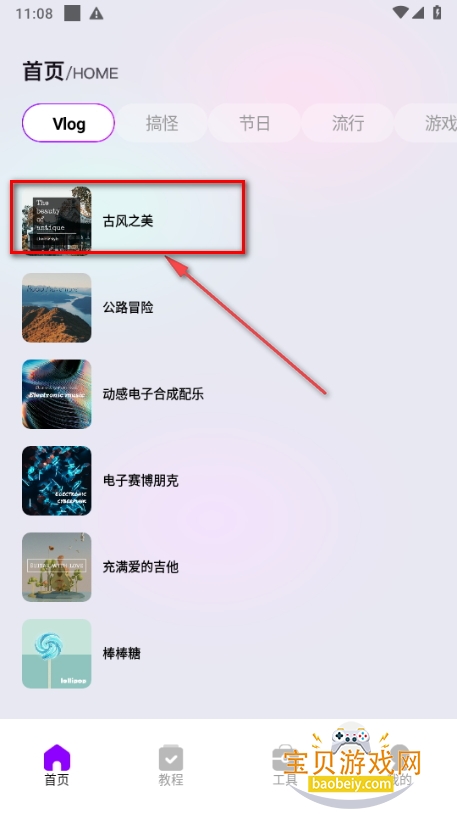457x814 pixels.
Task: Open the 棒棒糖 lollipop cover thumbnail
Action: pos(57,654)
